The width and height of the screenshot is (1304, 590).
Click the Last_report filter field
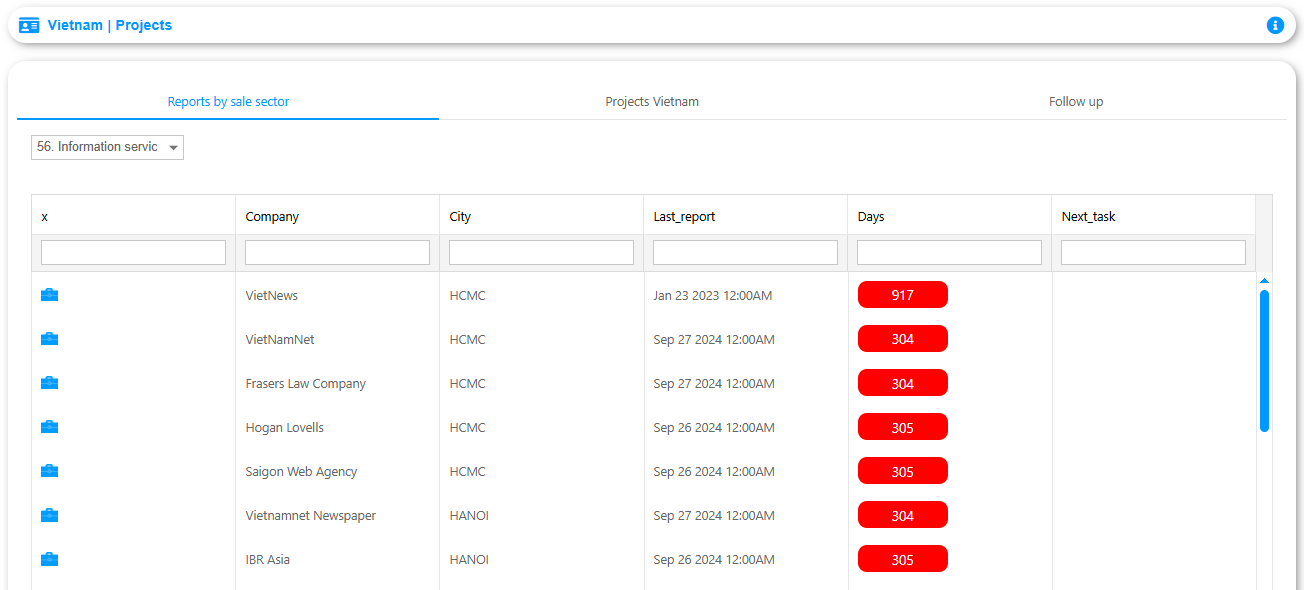click(x=745, y=252)
